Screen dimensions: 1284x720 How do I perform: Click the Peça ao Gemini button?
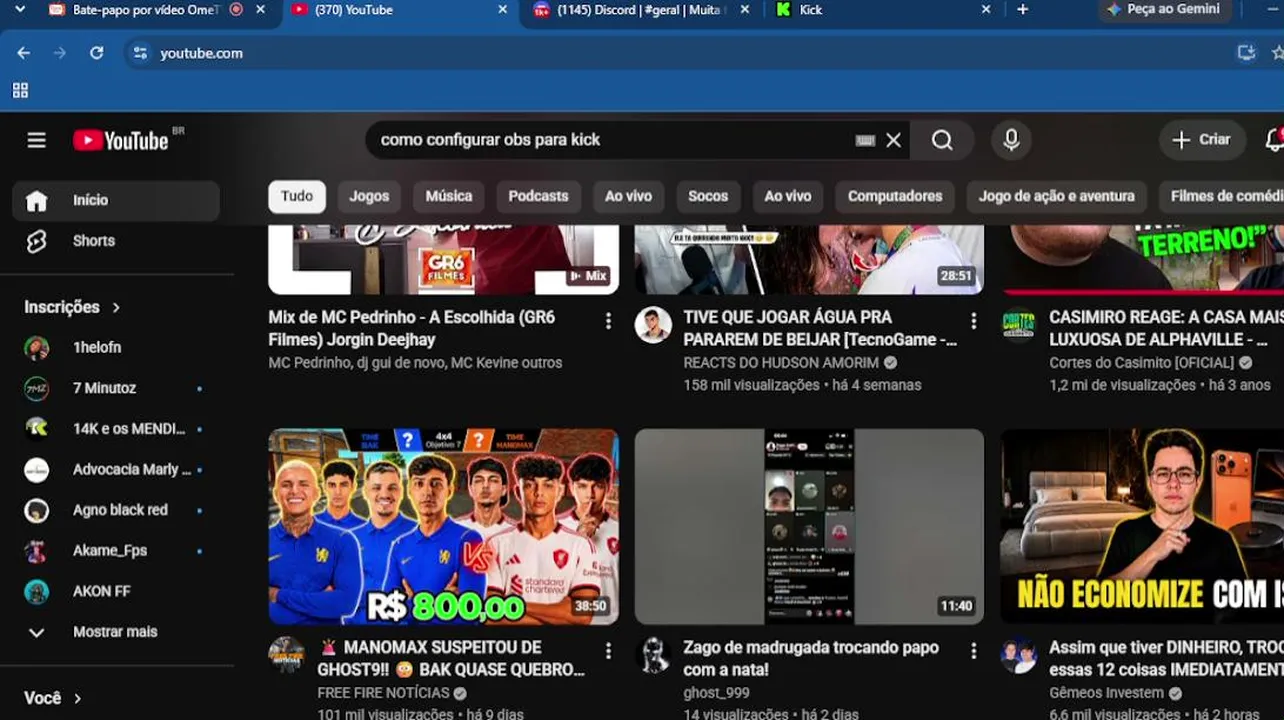(1164, 10)
